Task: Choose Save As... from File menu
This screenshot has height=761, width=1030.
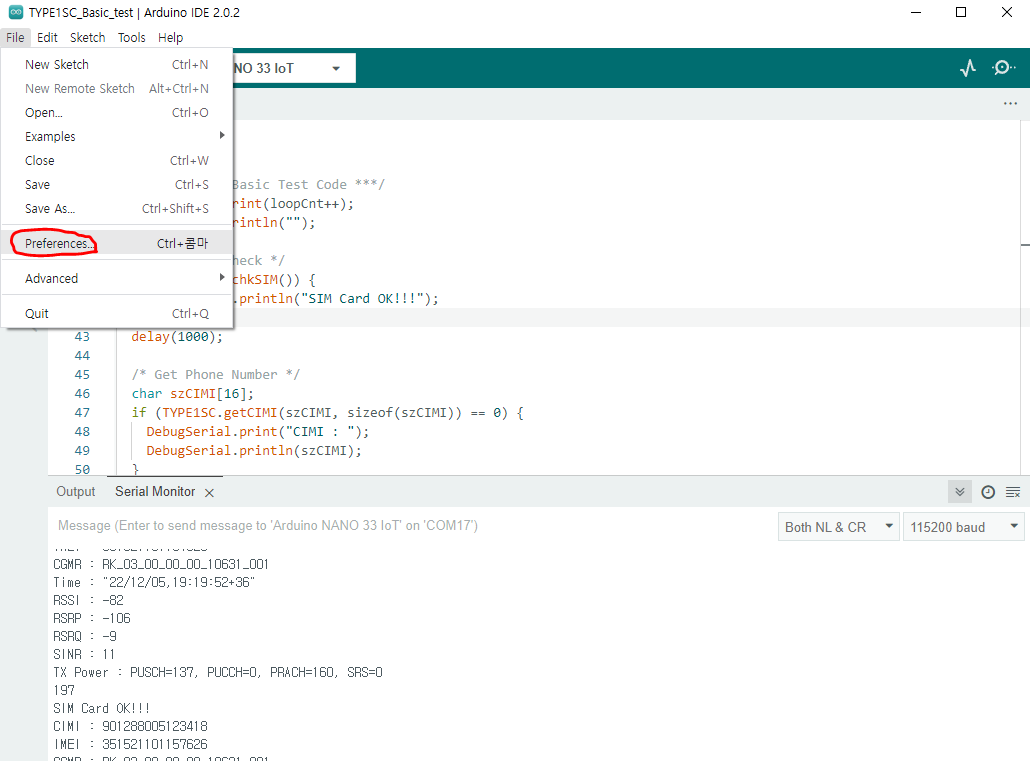Action: 117,208
